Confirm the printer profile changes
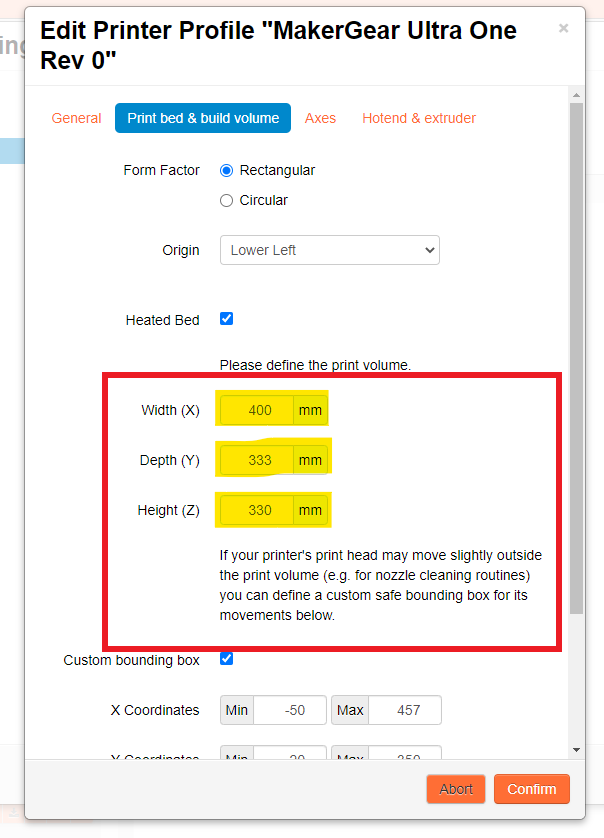Screen dimensions: 604x838 pos(531,789)
